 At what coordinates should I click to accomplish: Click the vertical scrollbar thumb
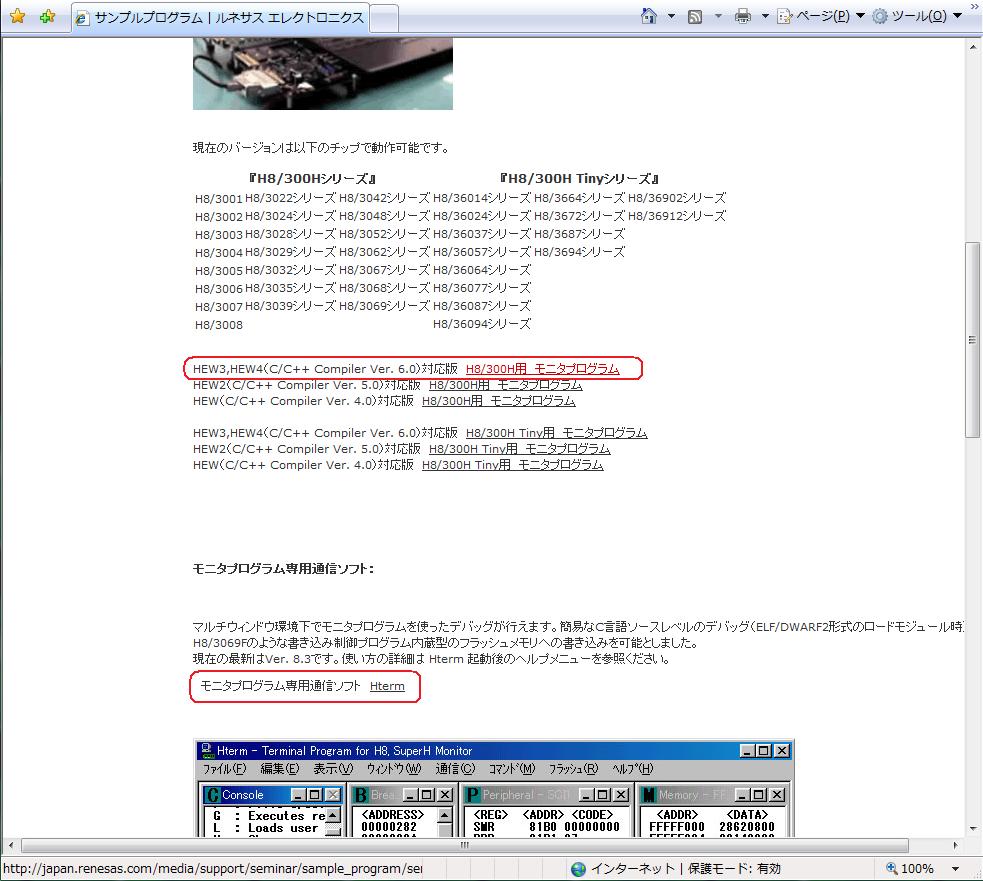tap(973, 340)
